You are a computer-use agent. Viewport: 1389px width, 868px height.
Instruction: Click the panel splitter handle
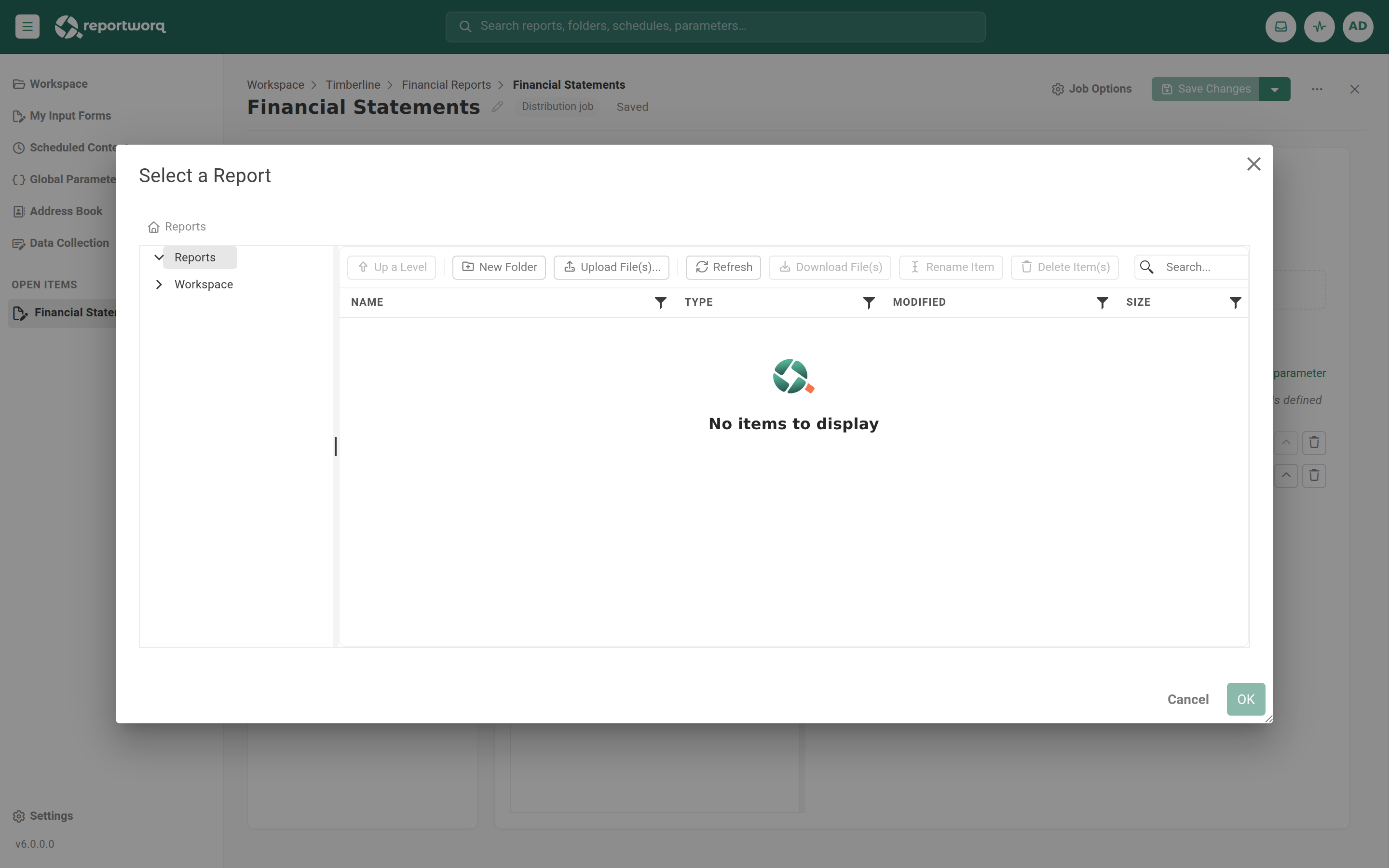[x=336, y=447]
